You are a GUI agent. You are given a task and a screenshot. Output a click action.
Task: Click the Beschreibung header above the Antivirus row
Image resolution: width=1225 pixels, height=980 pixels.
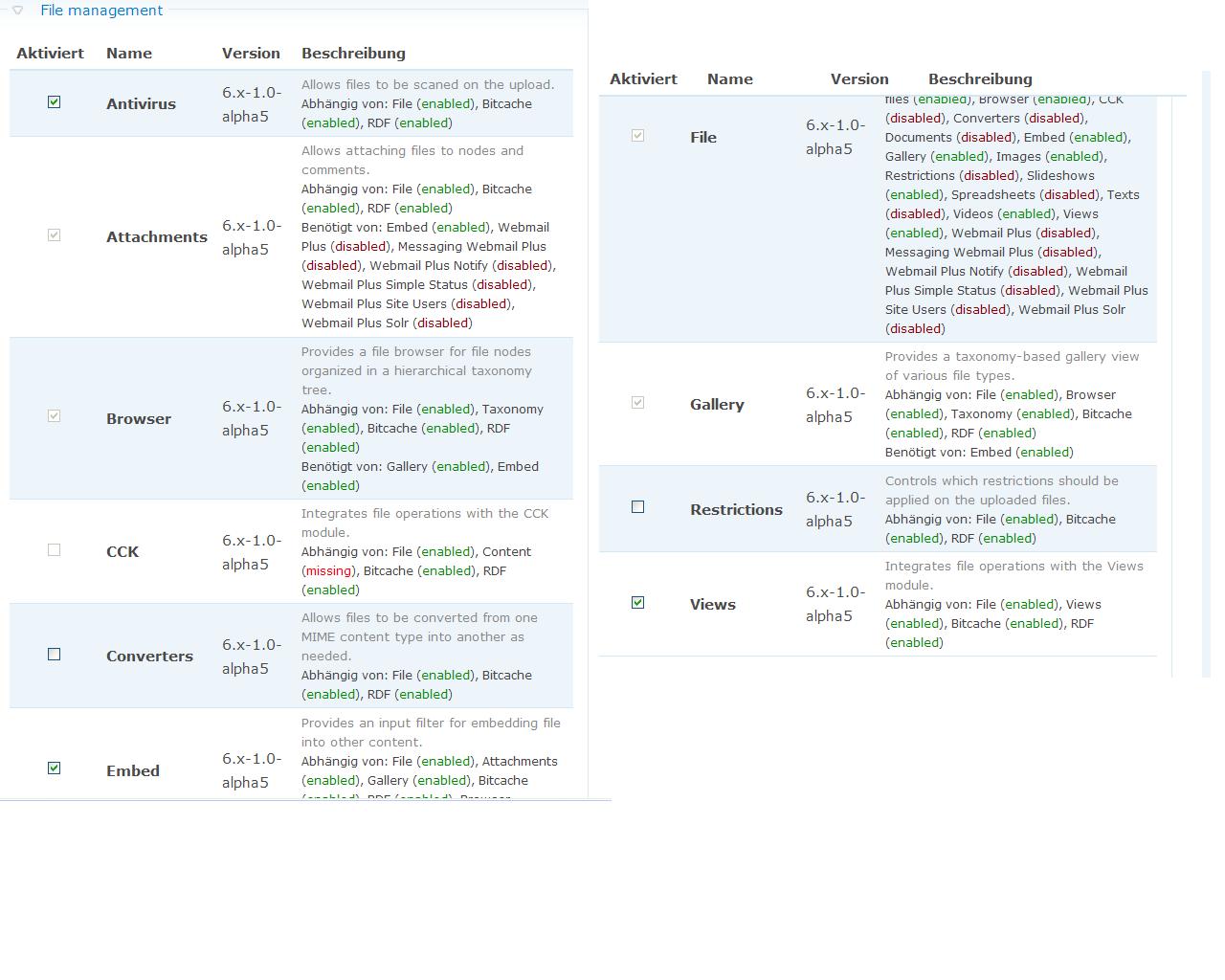click(x=353, y=54)
